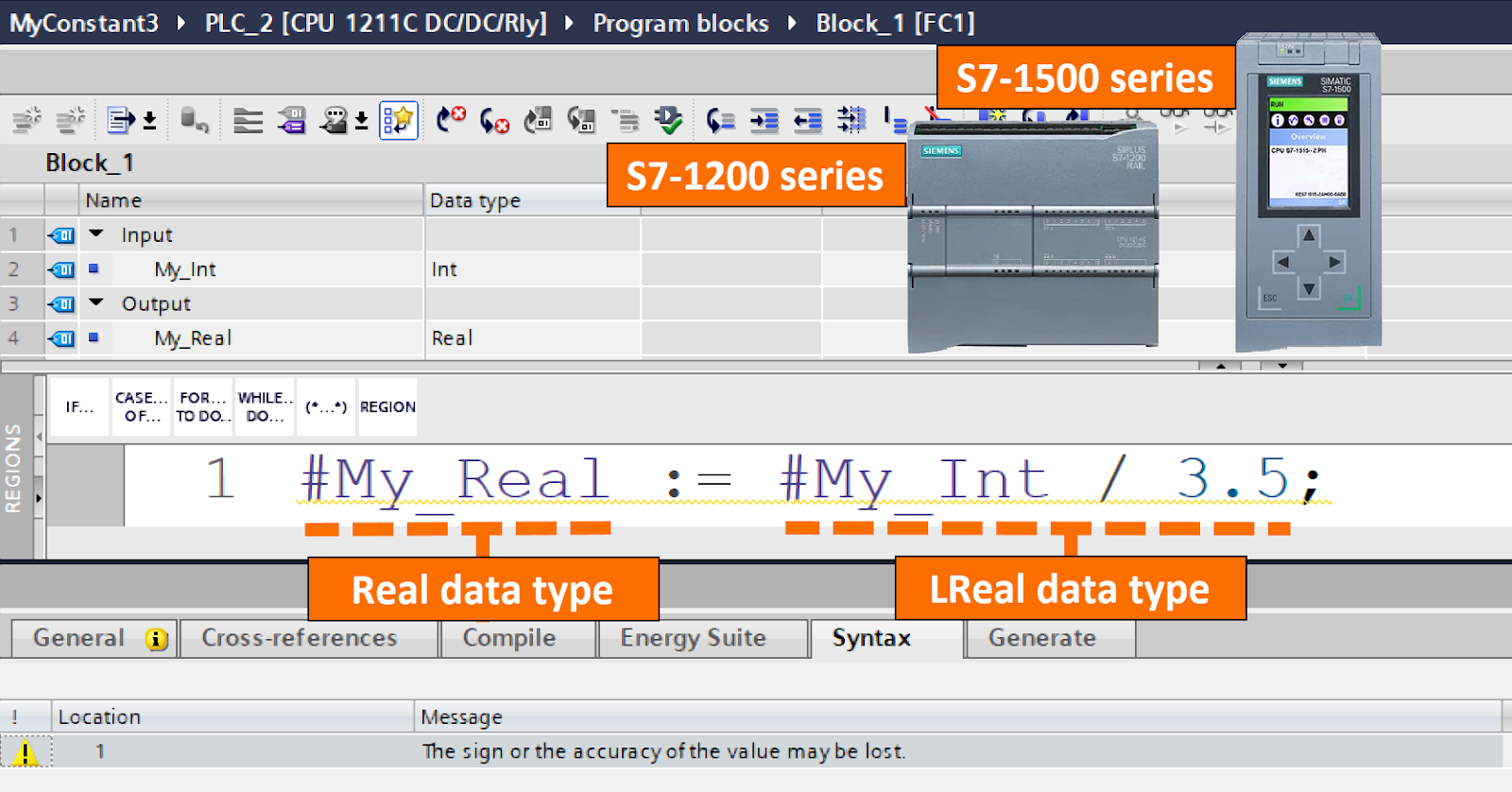Click the yellow warning icon in message row
The width and height of the screenshot is (1512, 792).
pos(26,752)
